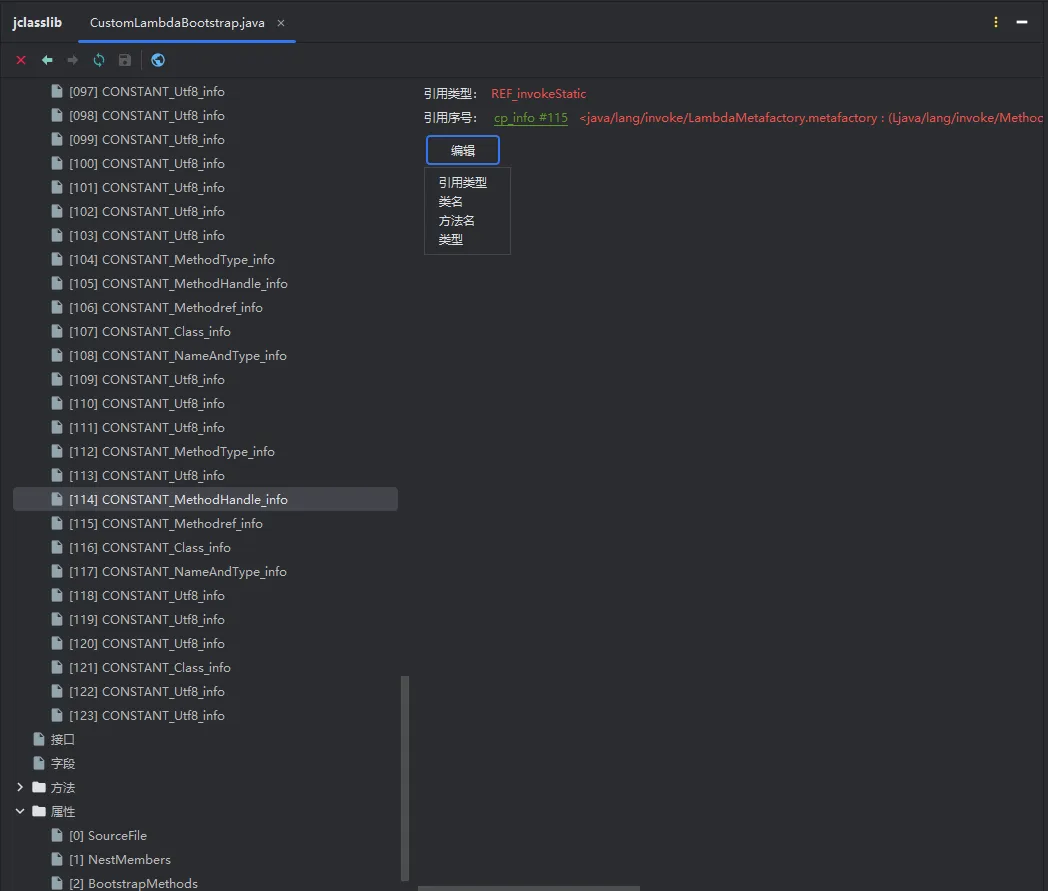The height and width of the screenshot is (891, 1048).
Task: Choose 方法名 from the edit popup
Action: [x=456, y=221]
